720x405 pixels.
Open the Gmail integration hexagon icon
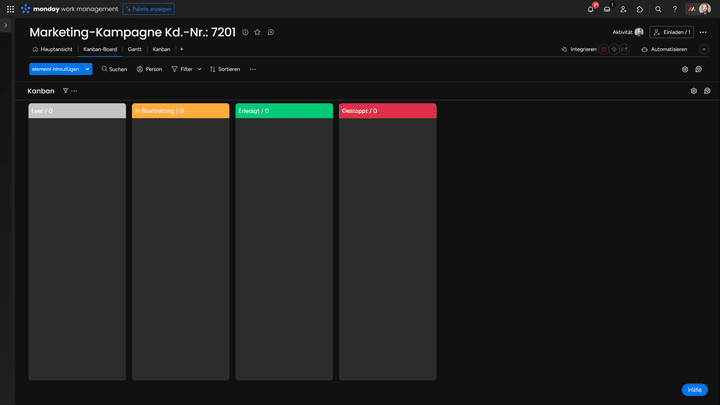tap(624, 49)
